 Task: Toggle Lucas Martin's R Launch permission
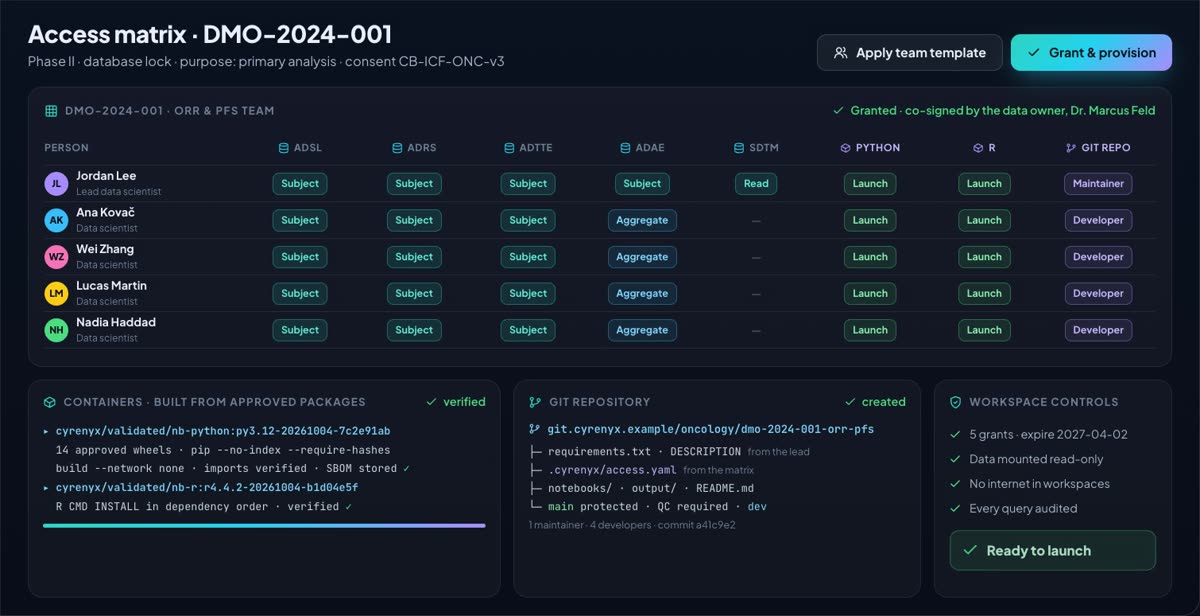point(984,294)
